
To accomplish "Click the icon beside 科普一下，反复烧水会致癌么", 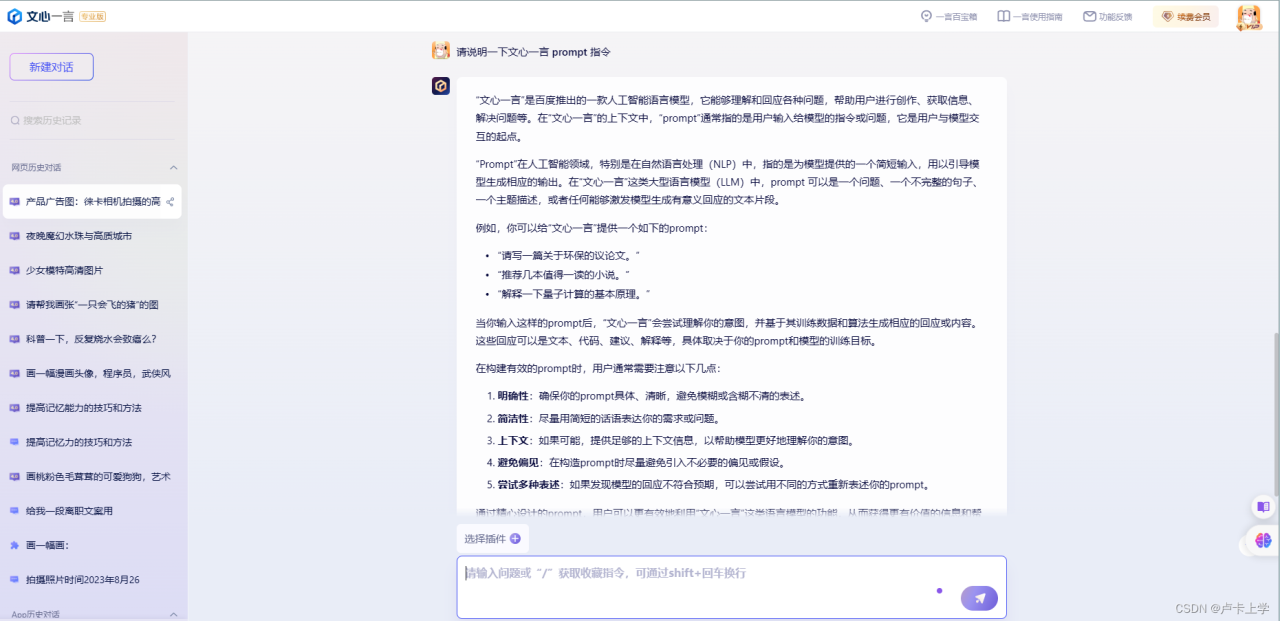I will [x=14, y=339].
